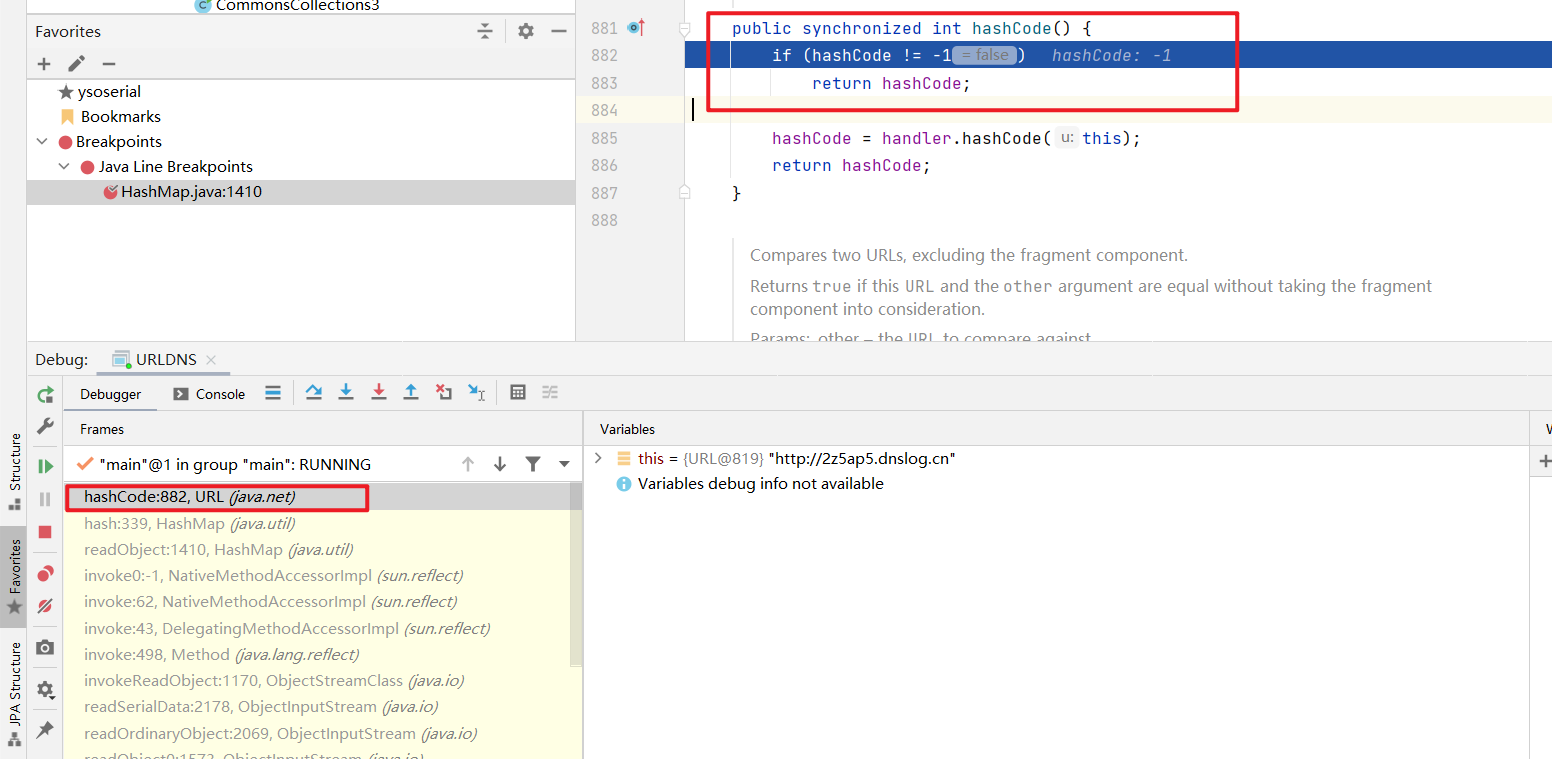1552x759 pixels.
Task: Expand the 'this' URL variable
Action: pos(598,458)
